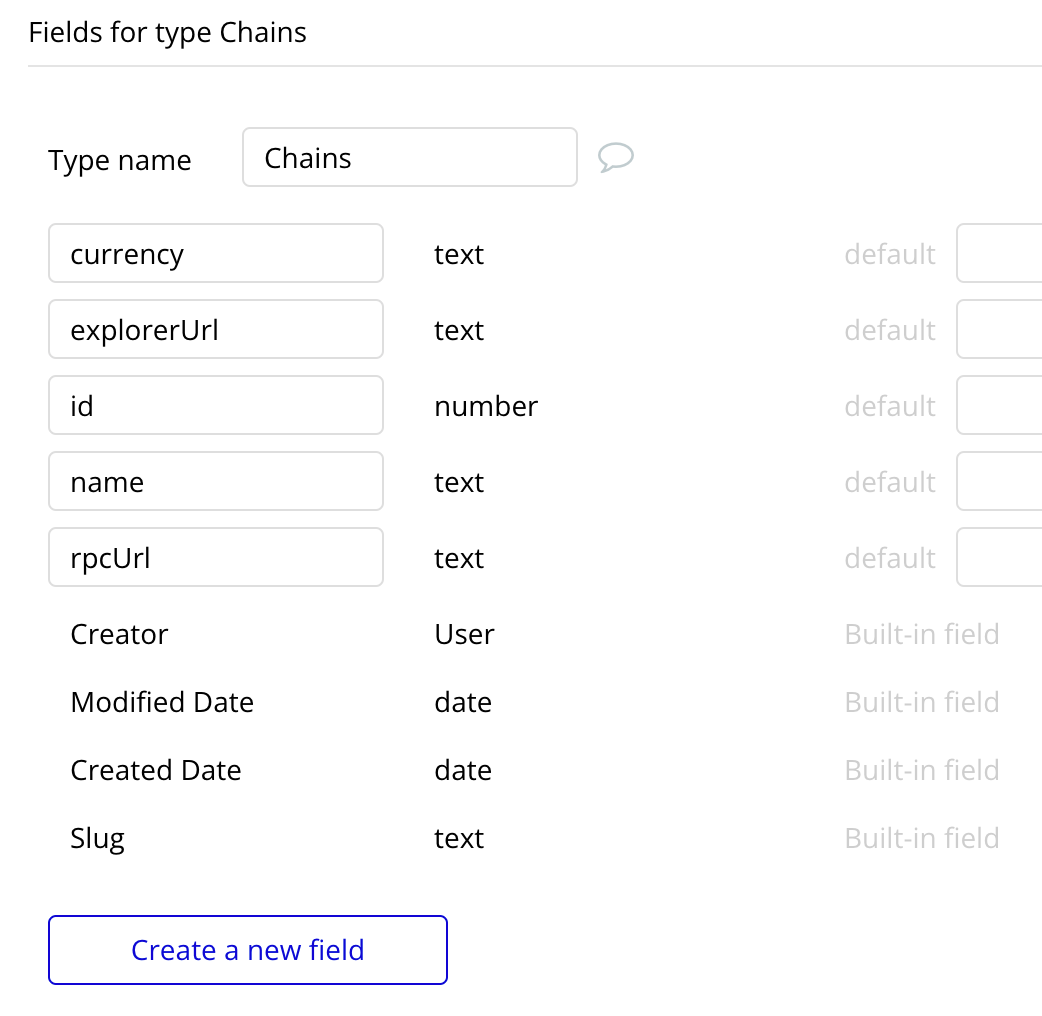Click the default value box for rpcUrl

[999, 558]
